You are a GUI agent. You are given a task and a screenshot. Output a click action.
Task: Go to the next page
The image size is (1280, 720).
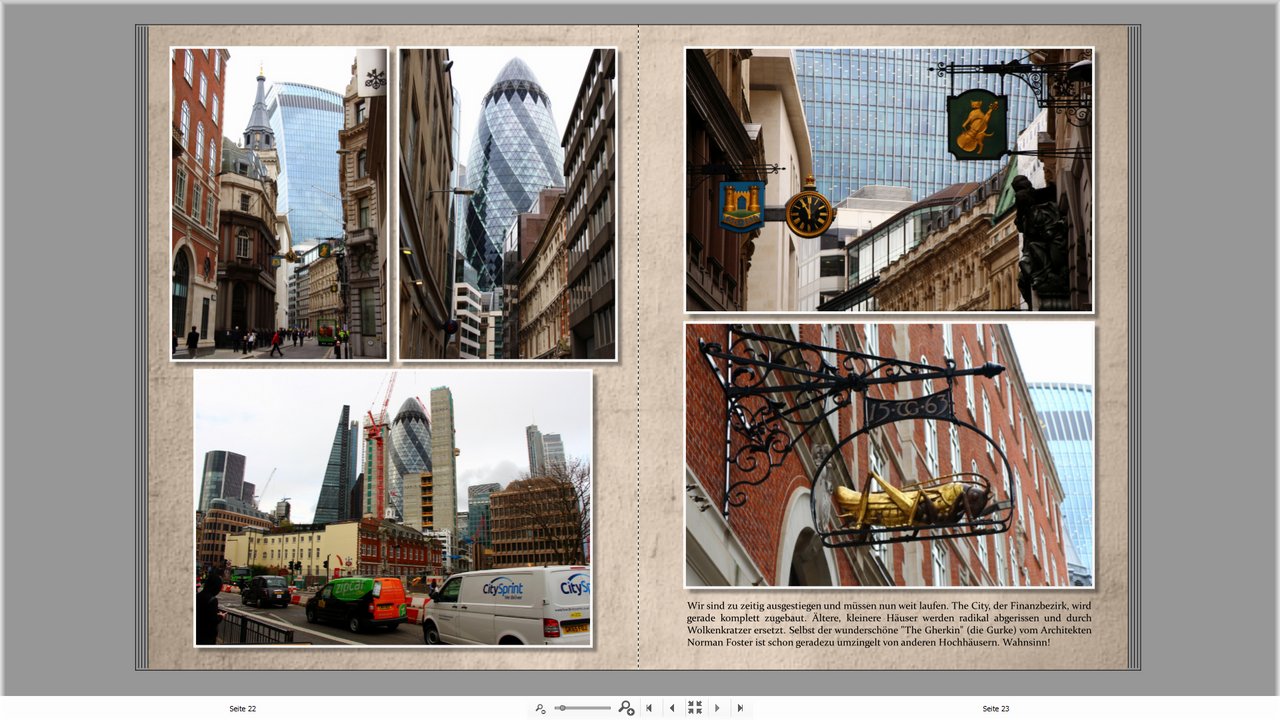point(717,708)
